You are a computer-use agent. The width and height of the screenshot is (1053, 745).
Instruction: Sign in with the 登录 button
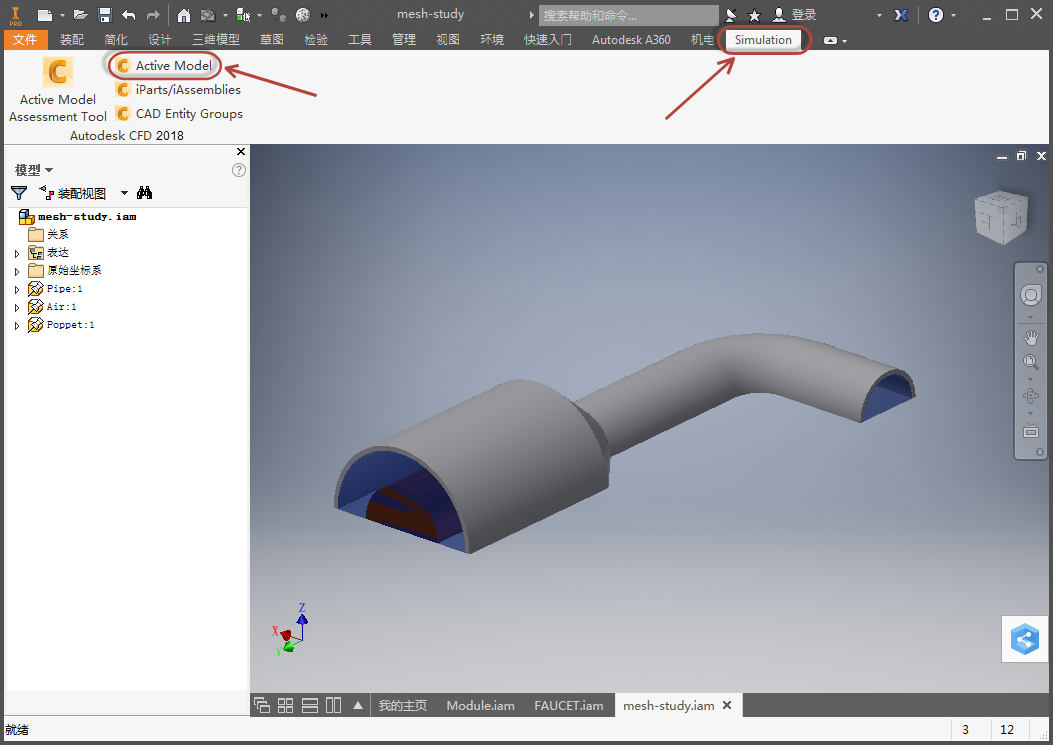tap(794, 15)
